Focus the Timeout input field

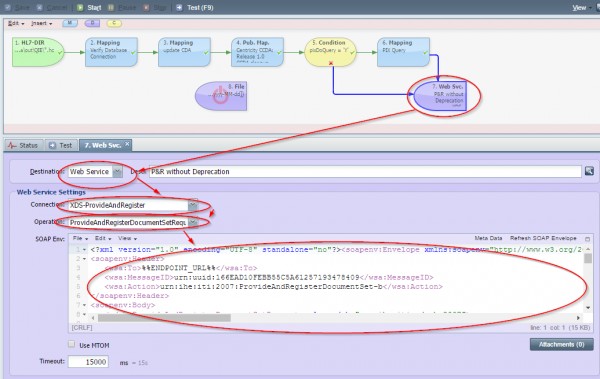88,362
